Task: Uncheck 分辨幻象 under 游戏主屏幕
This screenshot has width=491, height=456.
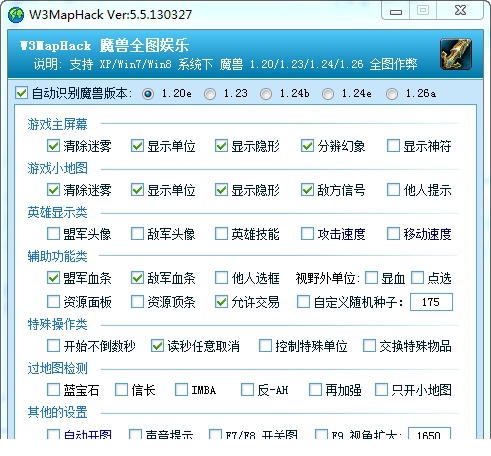Action: pyautogui.click(x=307, y=146)
